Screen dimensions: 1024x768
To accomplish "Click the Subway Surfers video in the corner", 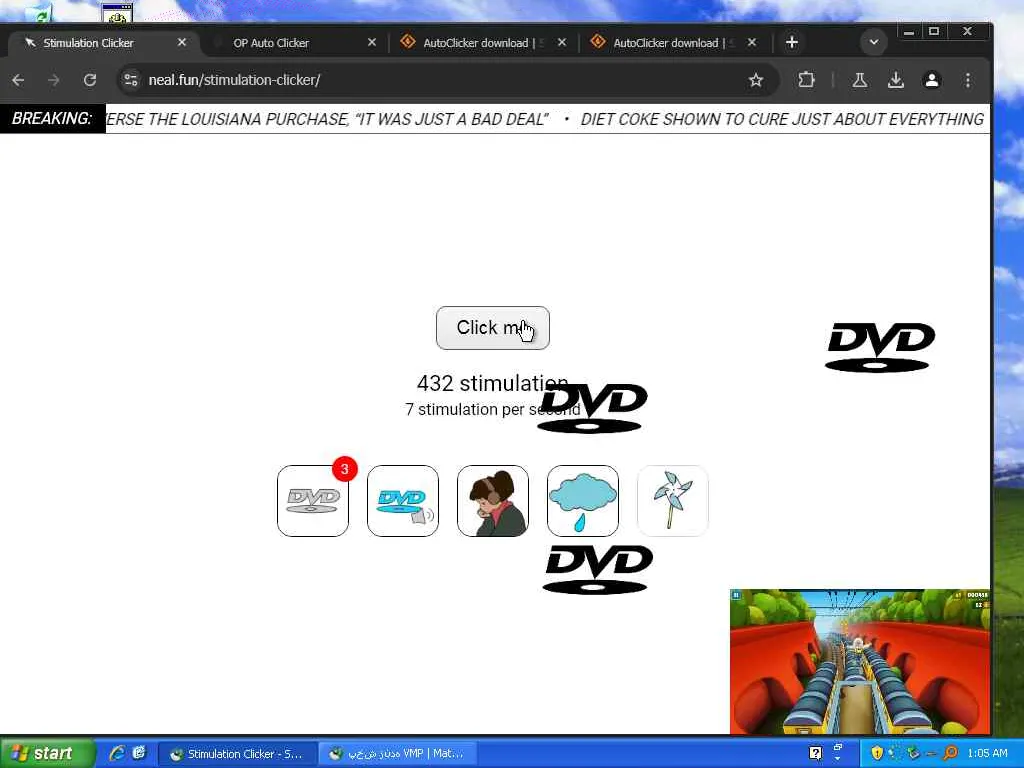I will point(860,662).
